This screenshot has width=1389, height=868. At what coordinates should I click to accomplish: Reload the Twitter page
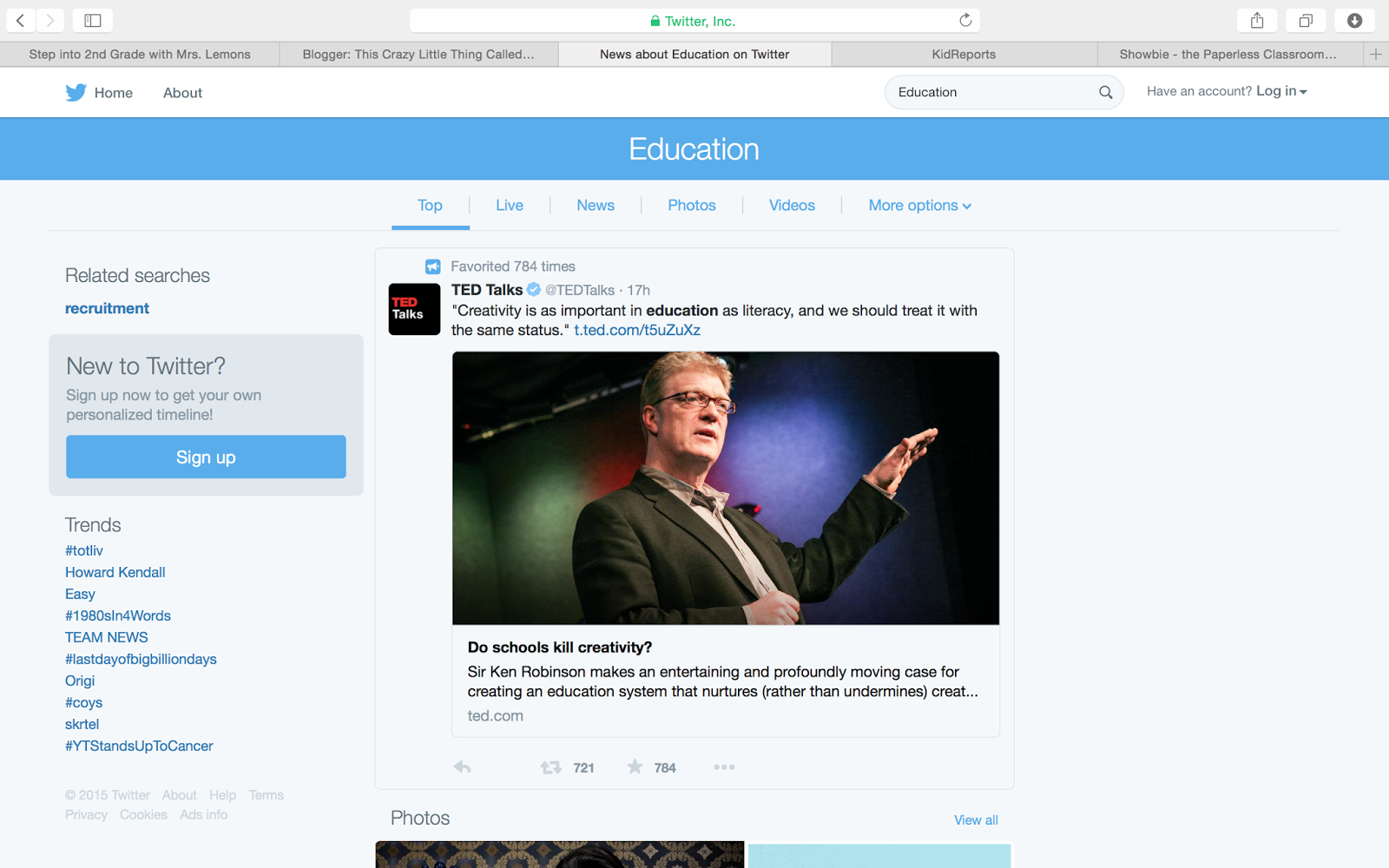coord(965,20)
